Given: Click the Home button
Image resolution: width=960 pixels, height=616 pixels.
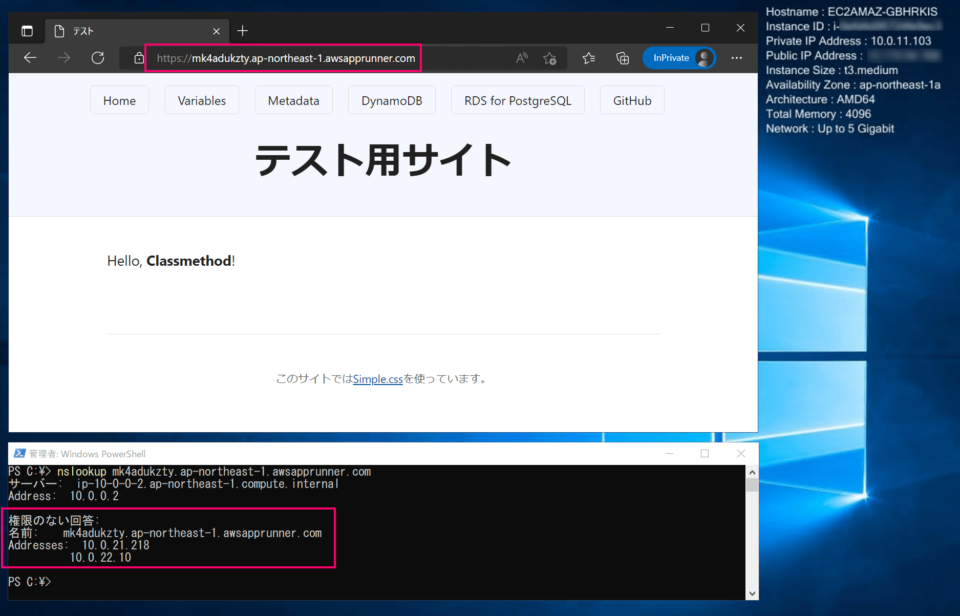Looking at the screenshot, I should click(119, 100).
